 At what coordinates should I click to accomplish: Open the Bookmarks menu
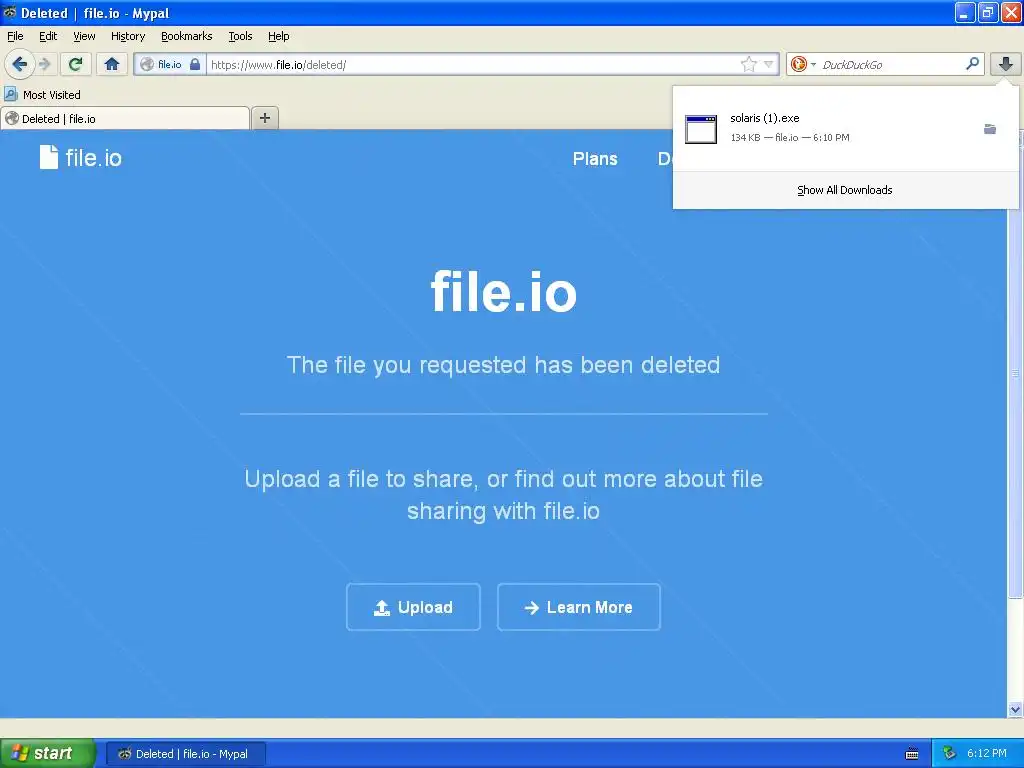187,36
